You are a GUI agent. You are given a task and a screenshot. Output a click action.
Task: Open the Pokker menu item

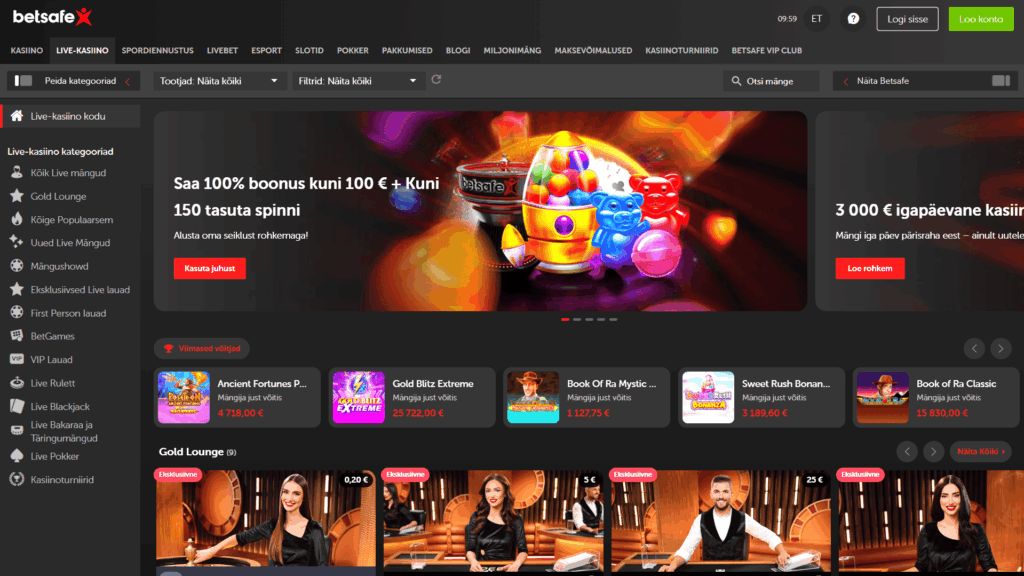pos(352,50)
